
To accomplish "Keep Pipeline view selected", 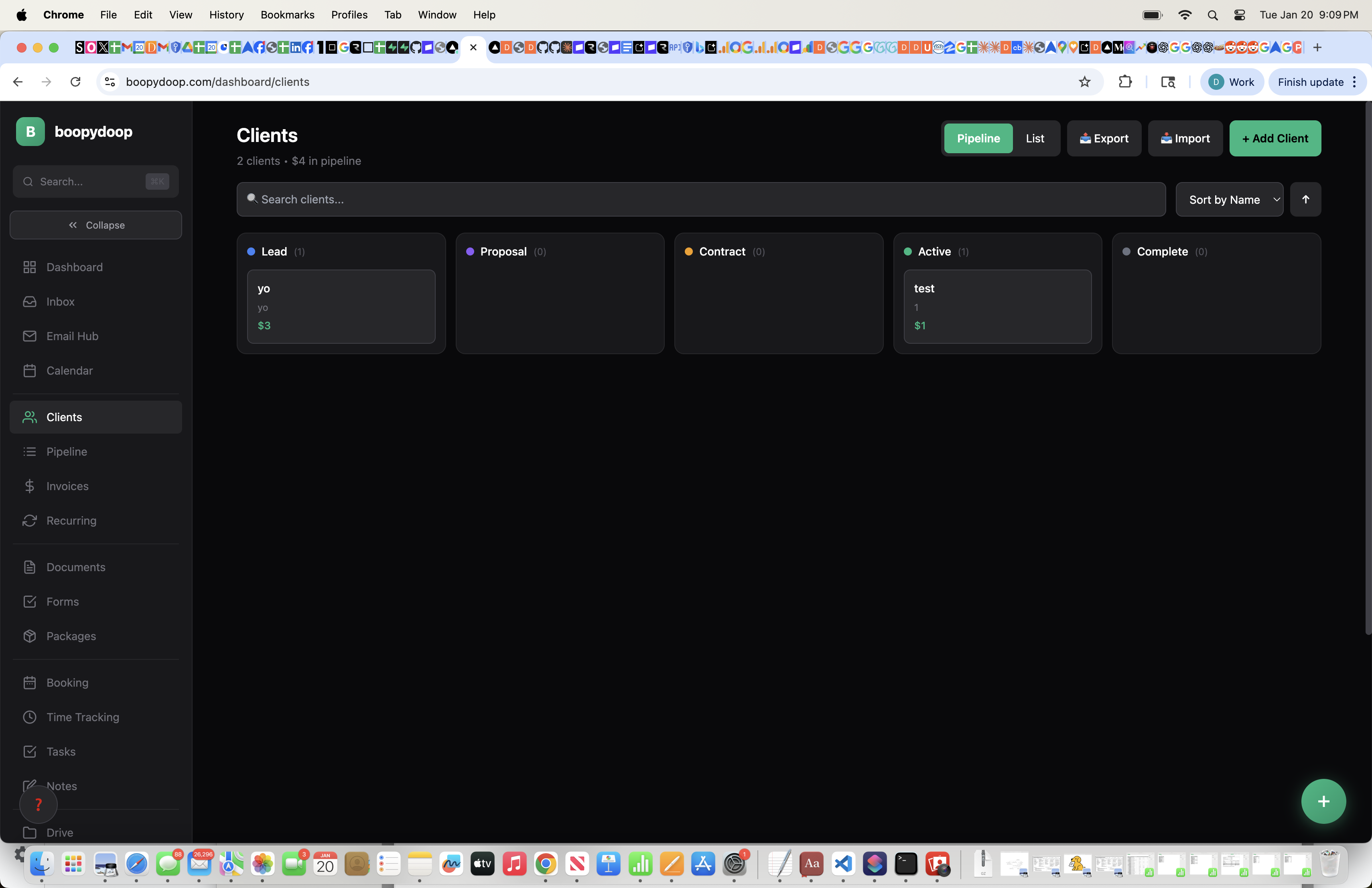I will pos(978,138).
